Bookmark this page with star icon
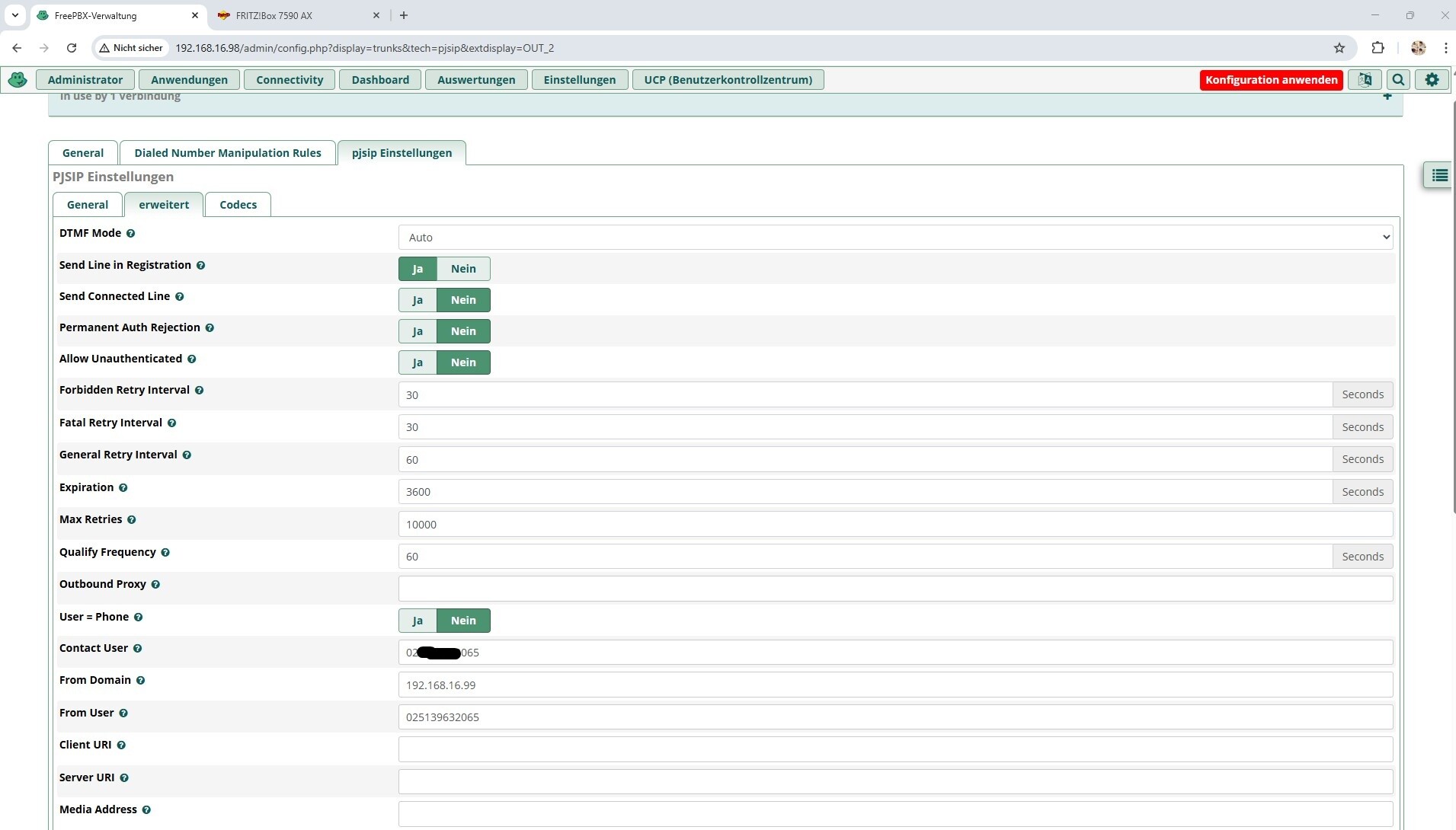Image resolution: width=1456 pixels, height=830 pixels. (1339, 48)
